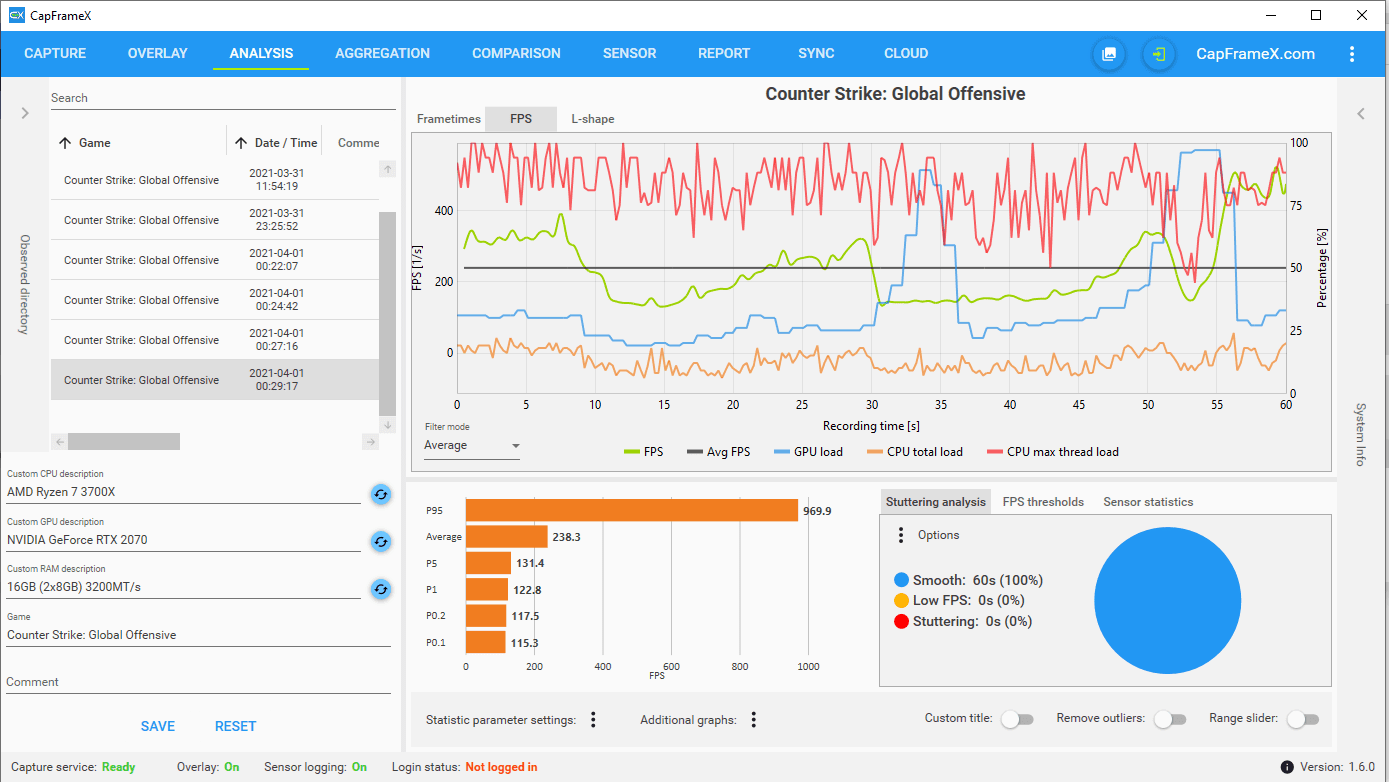Switch to the COMPARISON tab
Image resolution: width=1389 pixels, height=782 pixels.
(x=516, y=54)
